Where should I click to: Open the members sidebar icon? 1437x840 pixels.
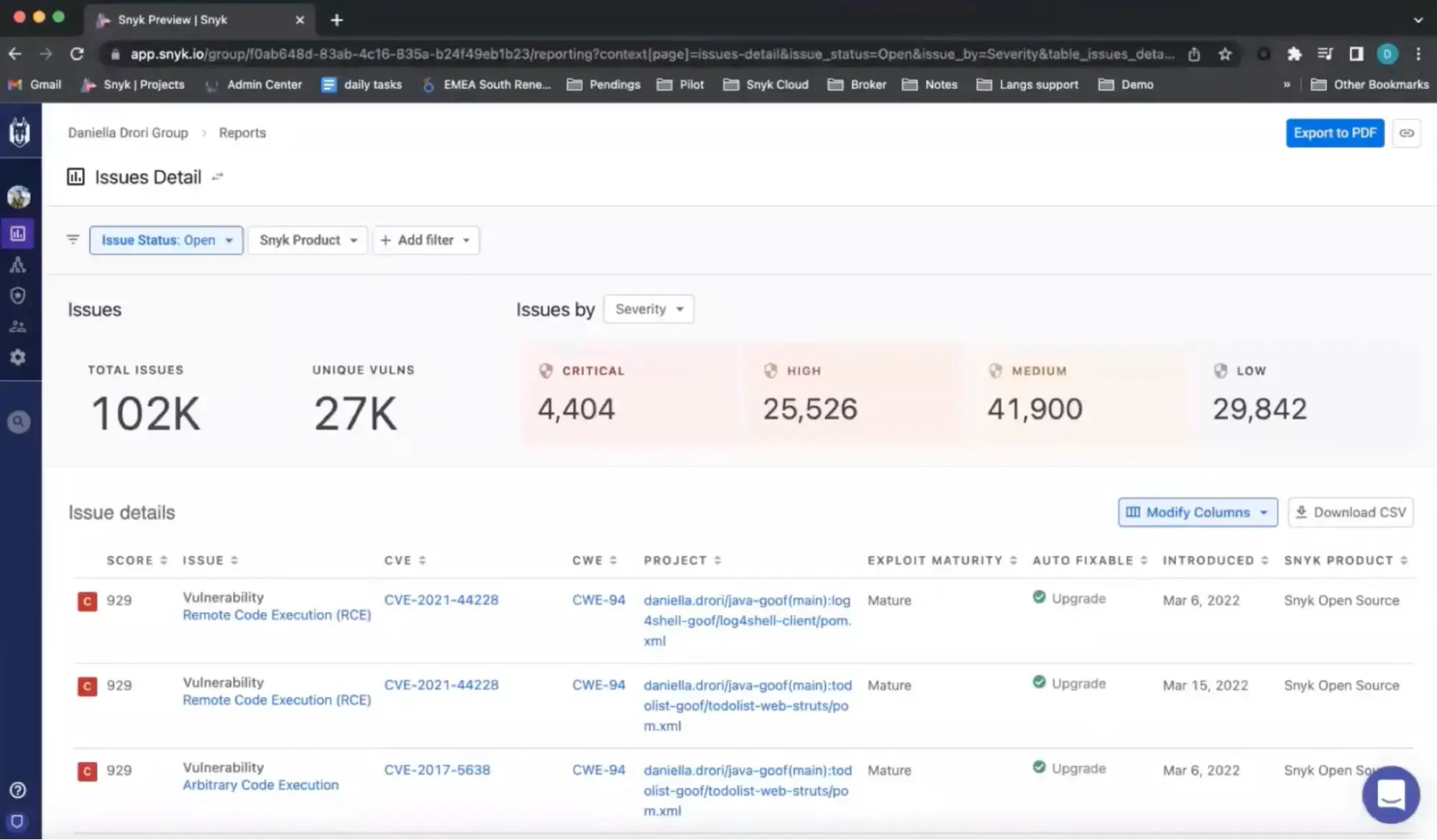coord(18,327)
